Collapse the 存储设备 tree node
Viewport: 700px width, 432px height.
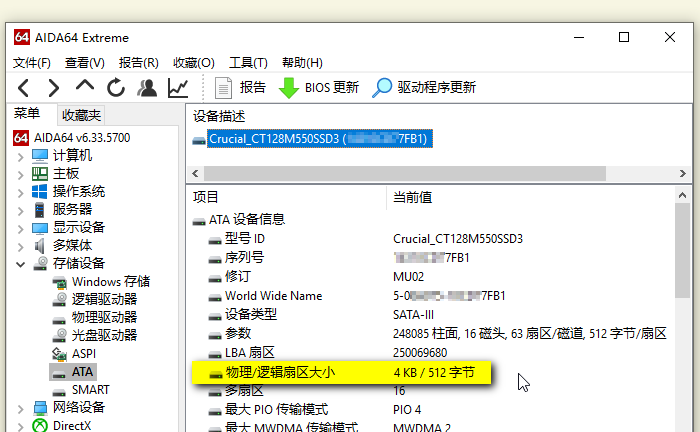[20, 264]
